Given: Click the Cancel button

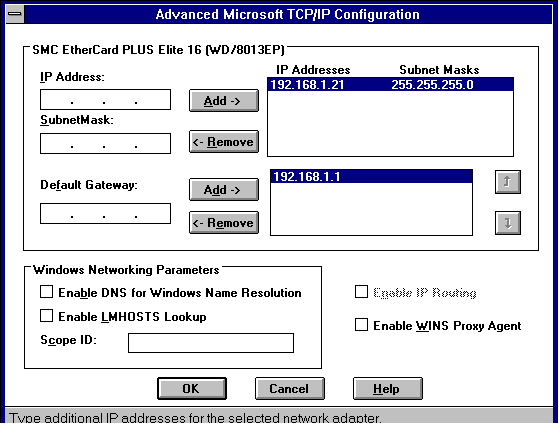Looking at the screenshot, I should pyautogui.click(x=290, y=388).
